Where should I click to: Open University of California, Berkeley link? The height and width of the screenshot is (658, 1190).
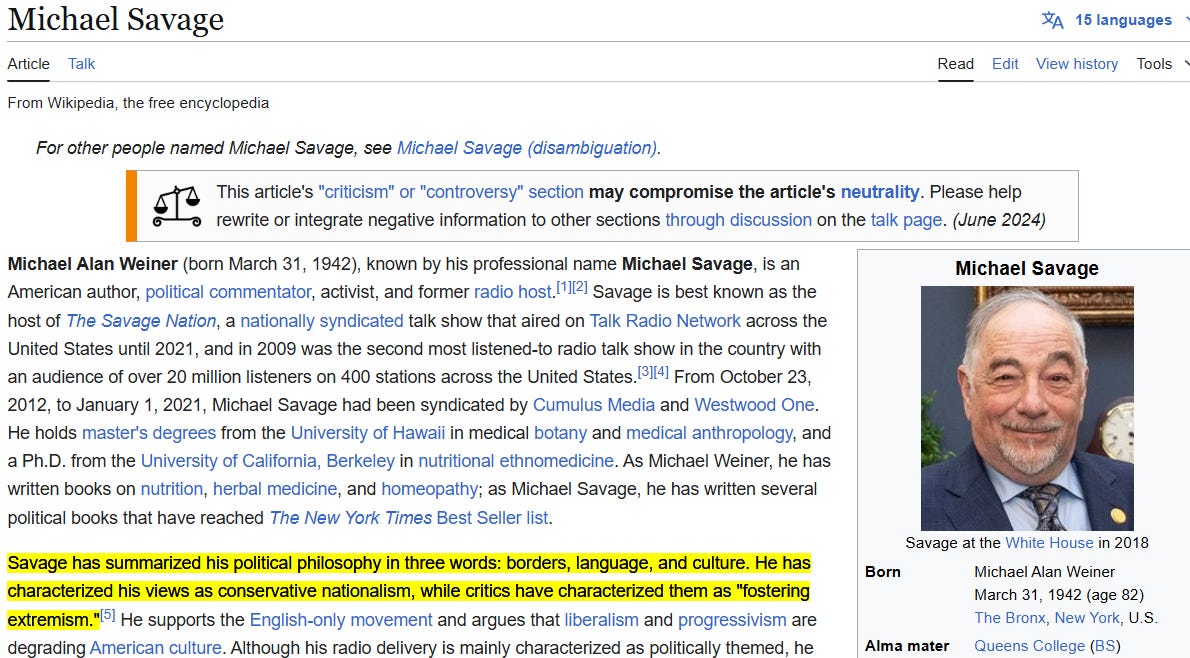268,461
